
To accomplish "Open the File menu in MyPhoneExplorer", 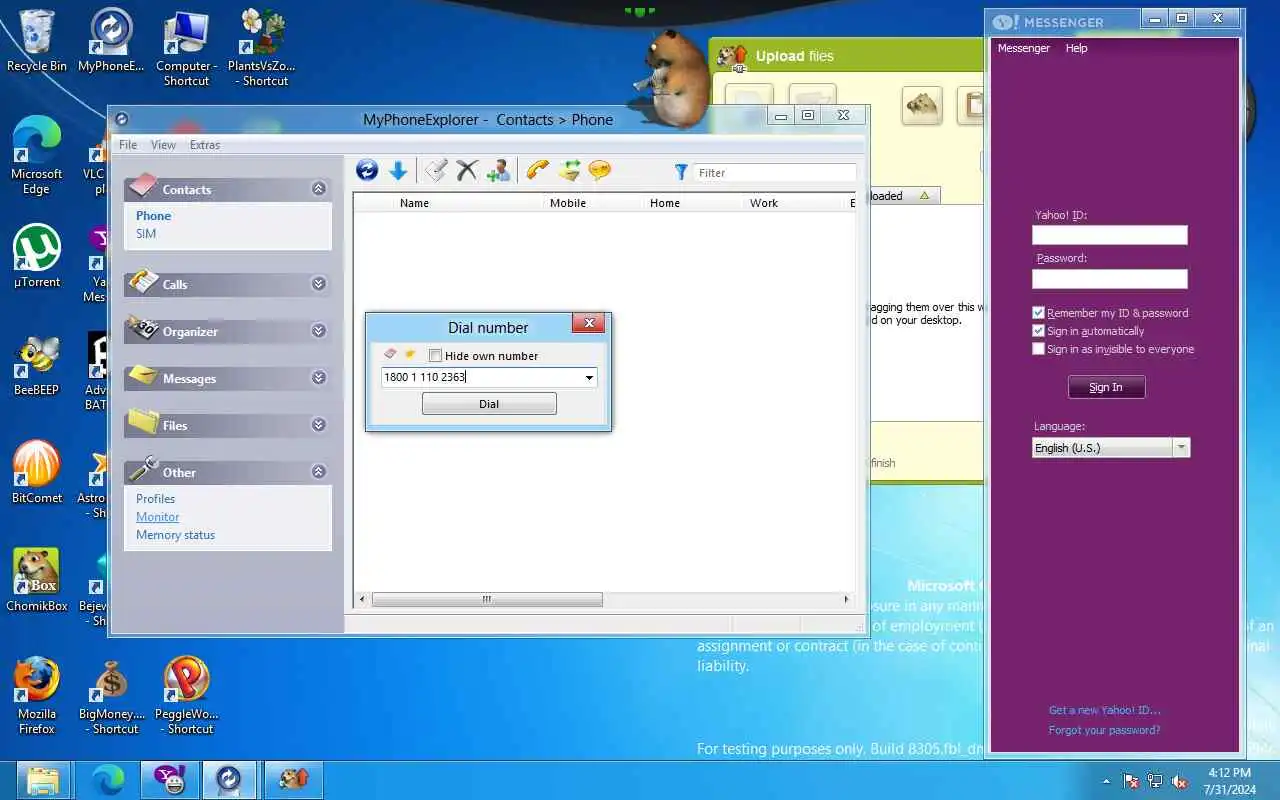I will click(128, 145).
